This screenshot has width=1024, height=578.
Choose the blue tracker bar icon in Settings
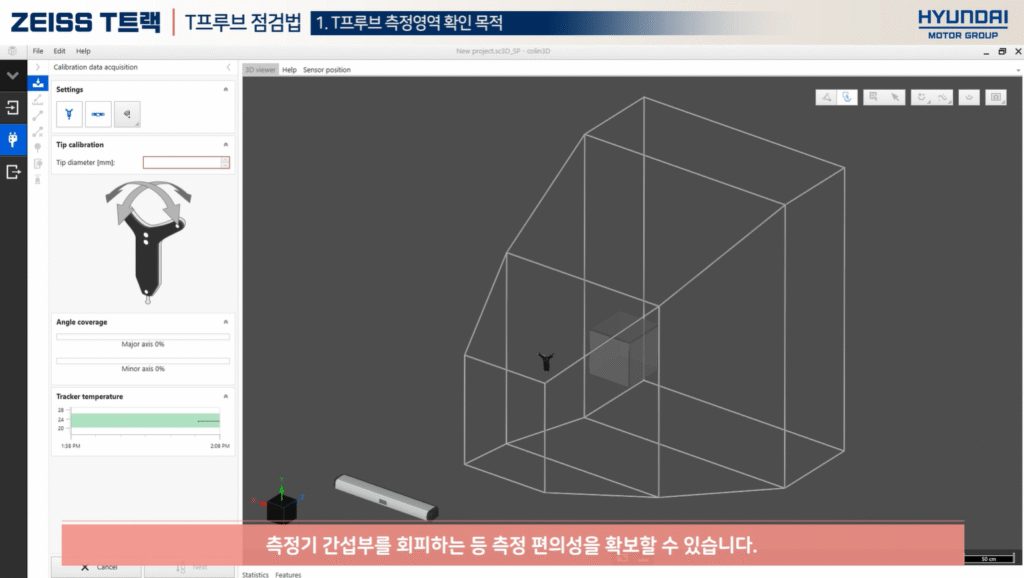(x=98, y=115)
